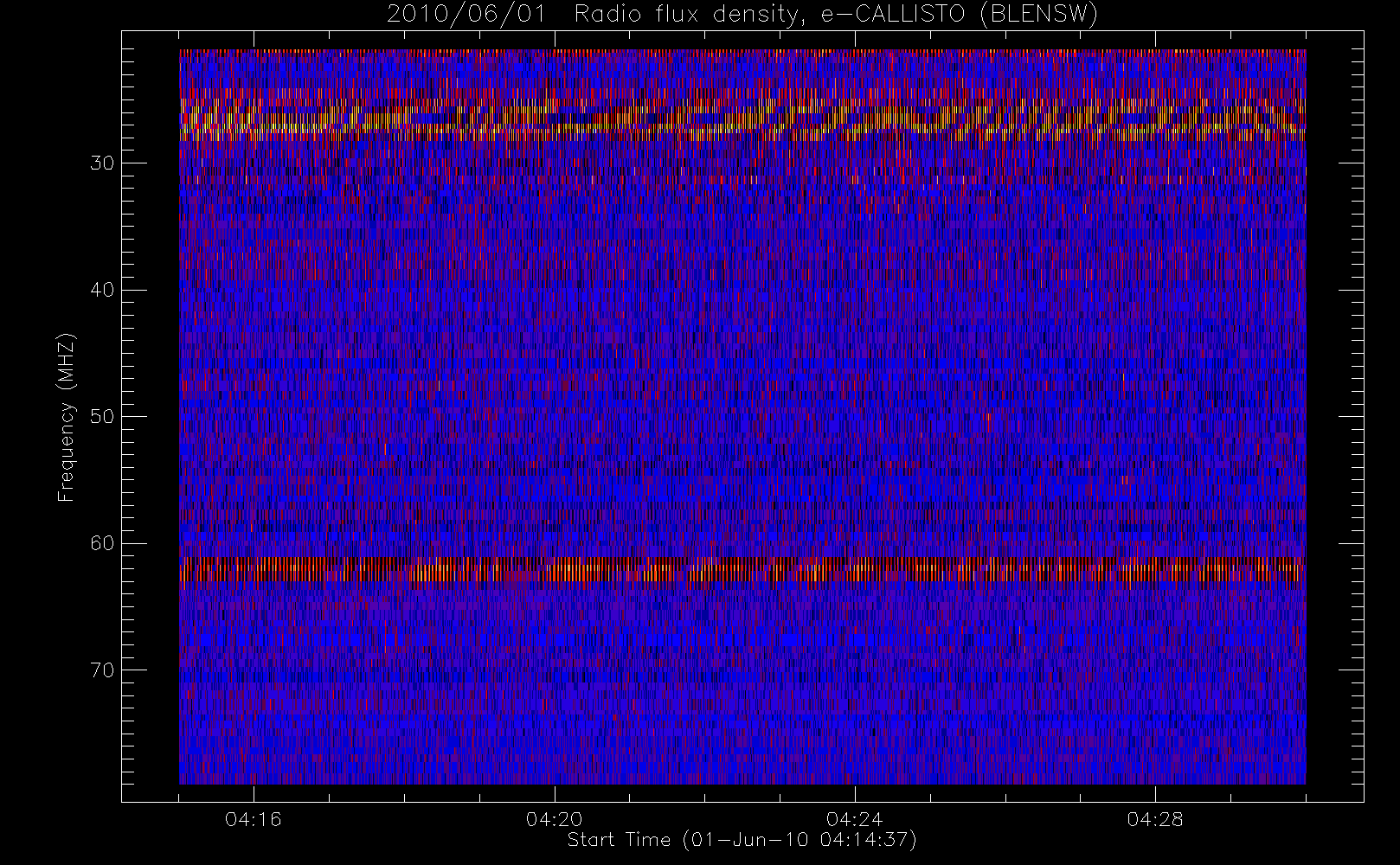Click the bright yellow emission band near 27 MHz
The image size is (1400, 865).
coord(742,120)
